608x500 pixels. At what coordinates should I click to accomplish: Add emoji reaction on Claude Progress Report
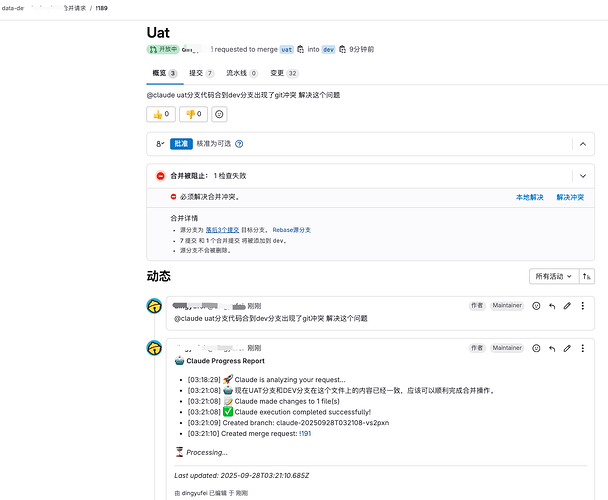(x=536, y=348)
